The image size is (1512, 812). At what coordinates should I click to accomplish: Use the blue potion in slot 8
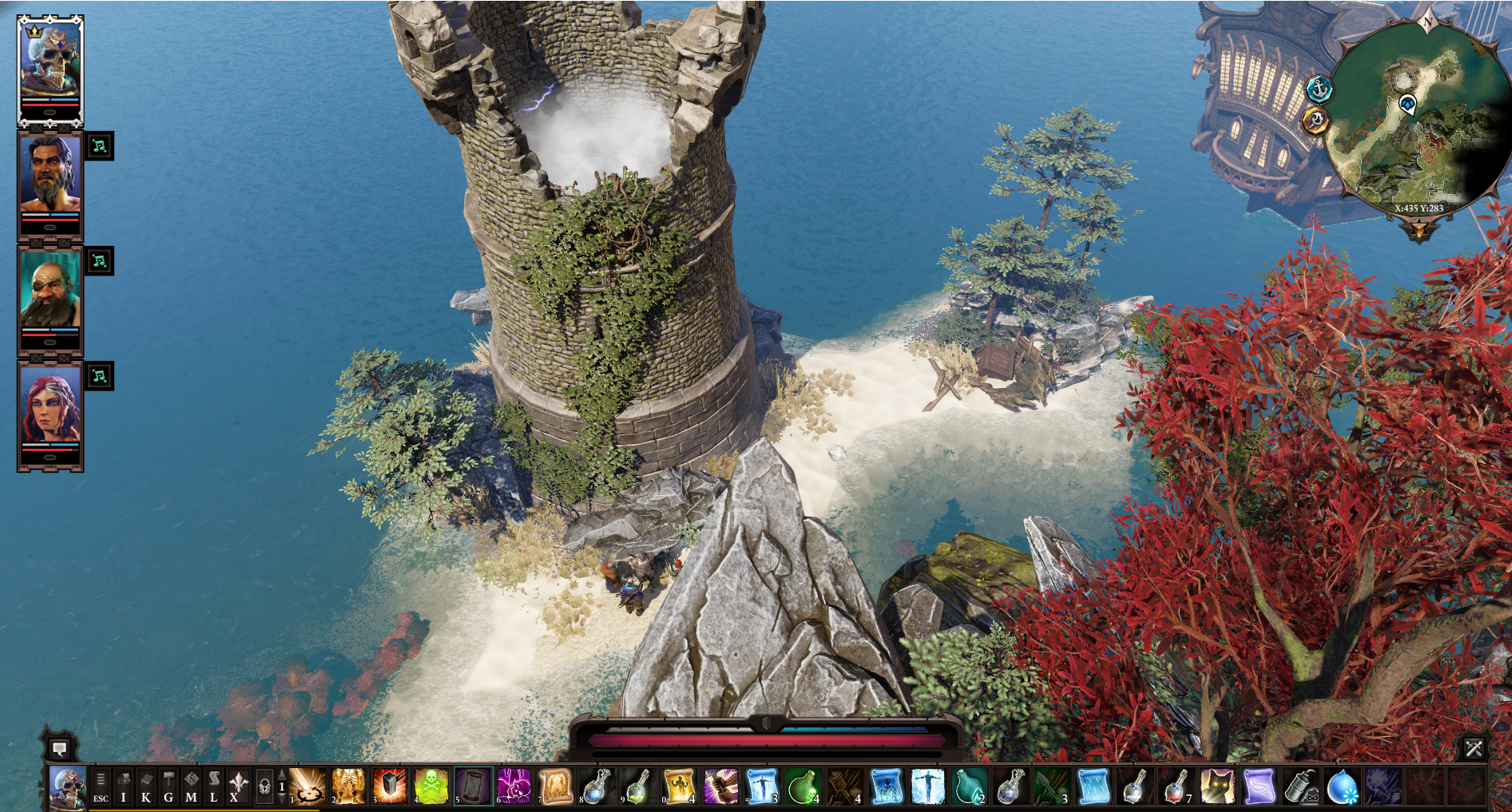point(597,786)
